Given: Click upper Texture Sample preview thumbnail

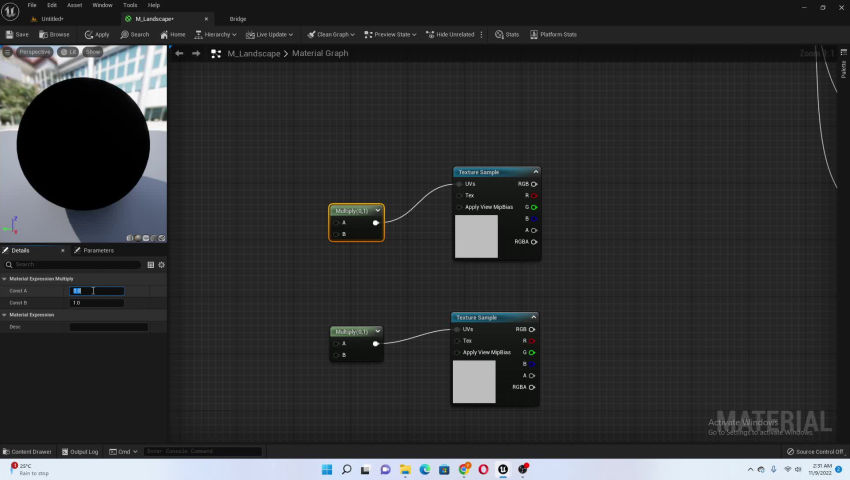Looking at the screenshot, I should click(476, 236).
